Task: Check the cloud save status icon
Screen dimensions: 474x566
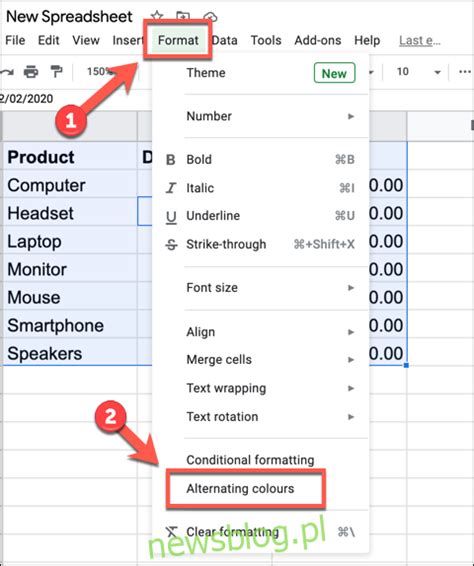Action: pyautogui.click(x=210, y=17)
